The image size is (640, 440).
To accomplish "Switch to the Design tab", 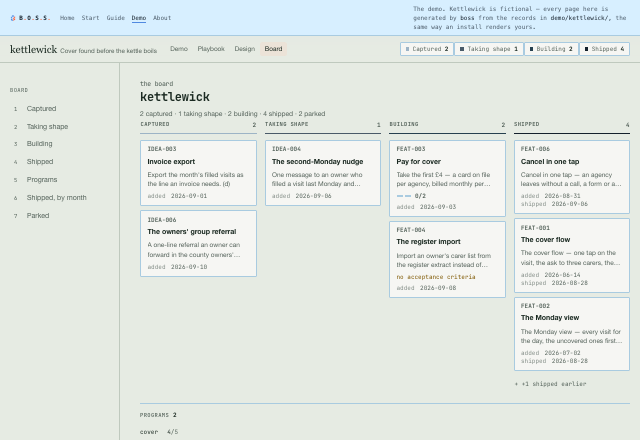I will (x=244, y=49).
